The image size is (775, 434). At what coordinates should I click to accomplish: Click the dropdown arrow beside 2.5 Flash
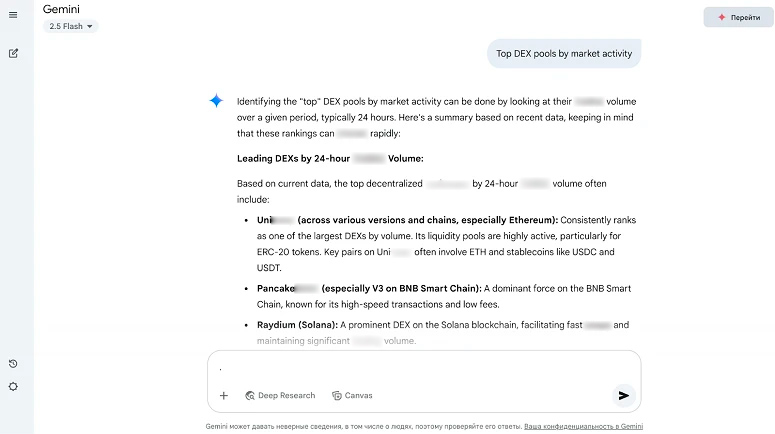pyautogui.click(x=90, y=27)
